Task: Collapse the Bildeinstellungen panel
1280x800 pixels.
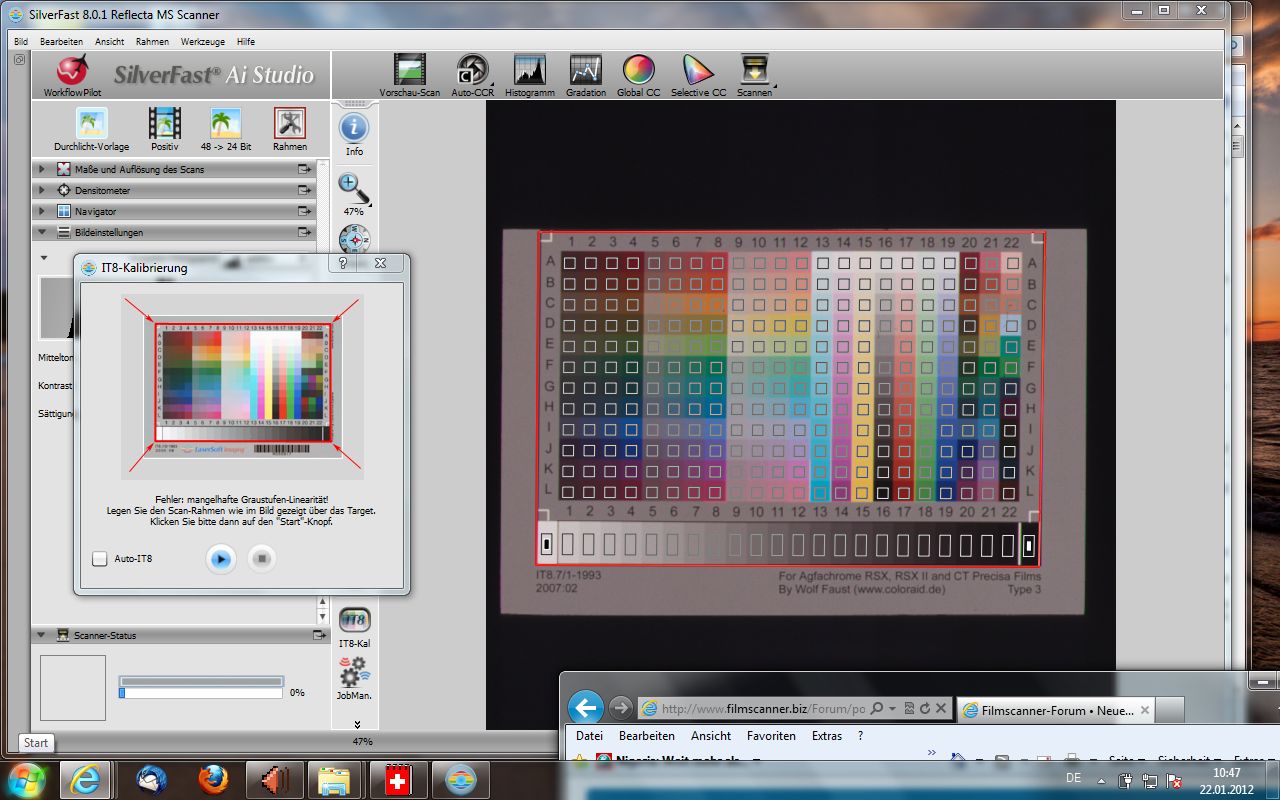Action: pos(42,232)
